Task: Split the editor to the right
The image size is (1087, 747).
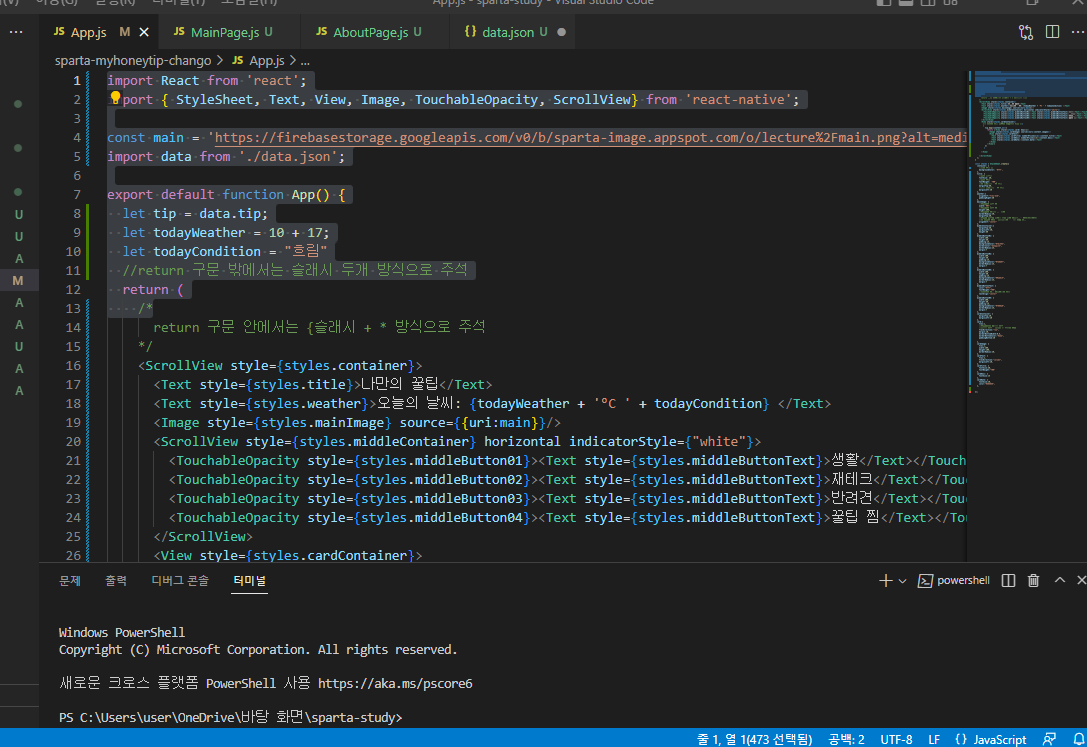Action: [1052, 32]
